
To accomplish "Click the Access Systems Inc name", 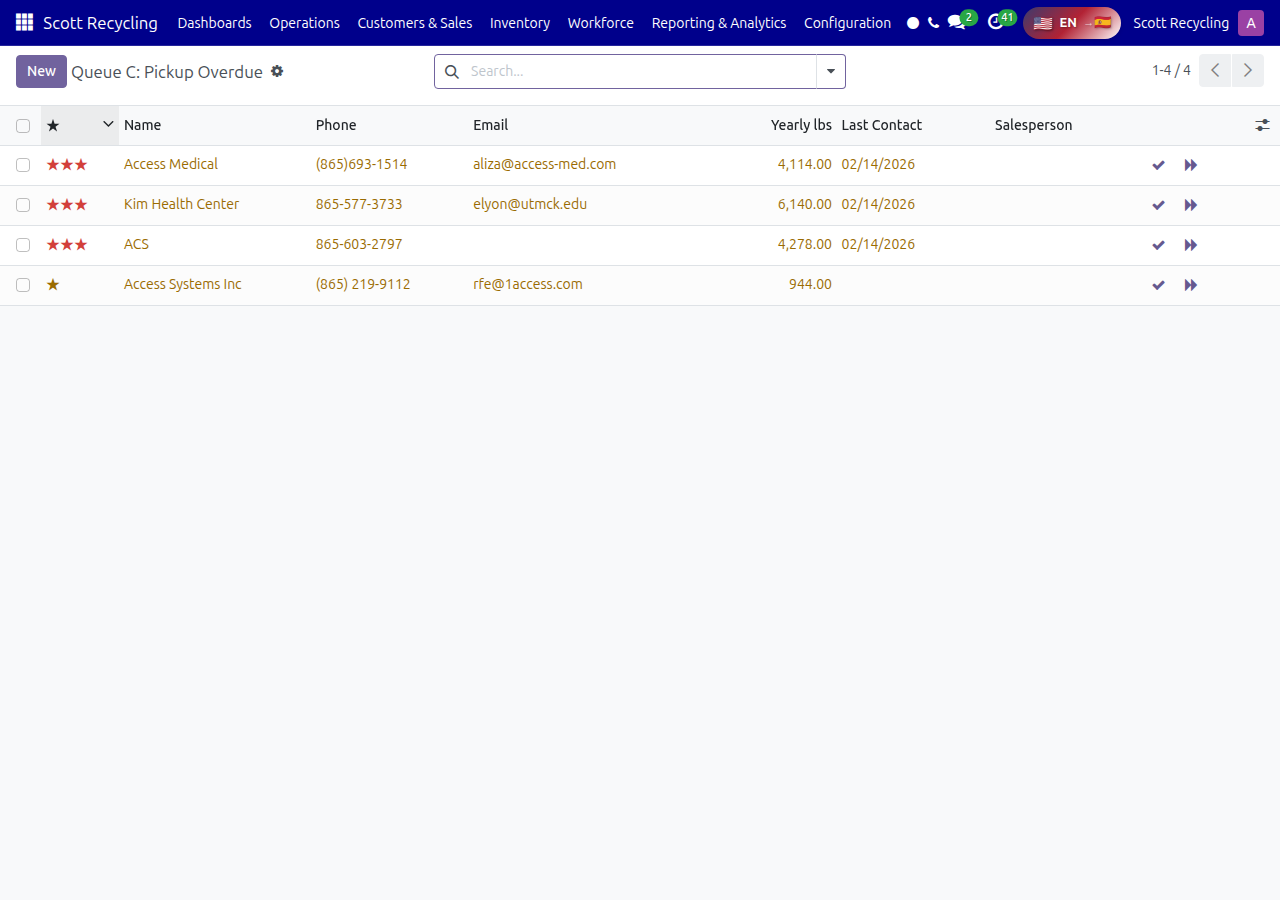I will (183, 284).
